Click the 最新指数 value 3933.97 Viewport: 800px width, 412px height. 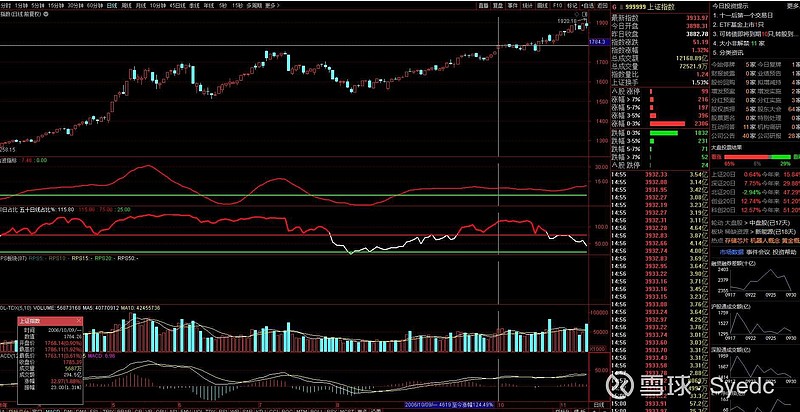point(696,18)
